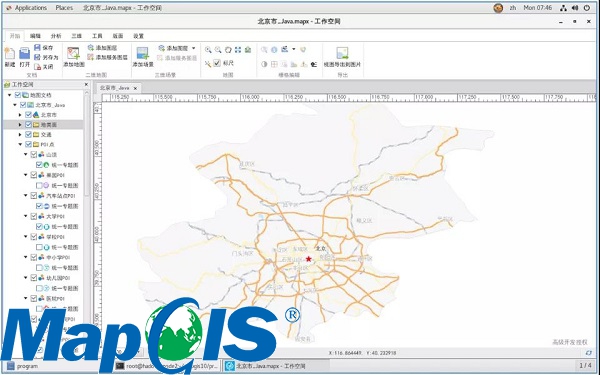Viewport: 600px width, 375px height.
Task: Expand the 交通 layer group
Action: pyautogui.click(x=20, y=134)
